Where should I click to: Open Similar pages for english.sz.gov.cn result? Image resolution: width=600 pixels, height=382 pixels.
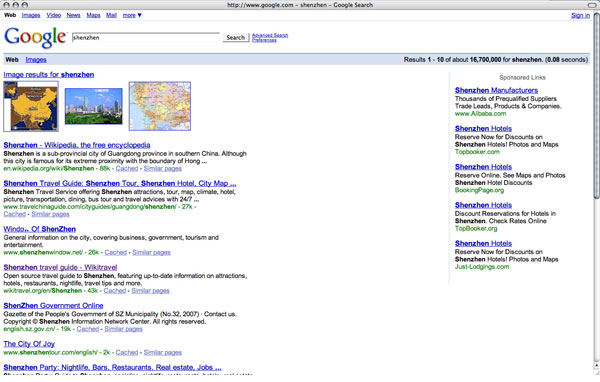[123, 329]
